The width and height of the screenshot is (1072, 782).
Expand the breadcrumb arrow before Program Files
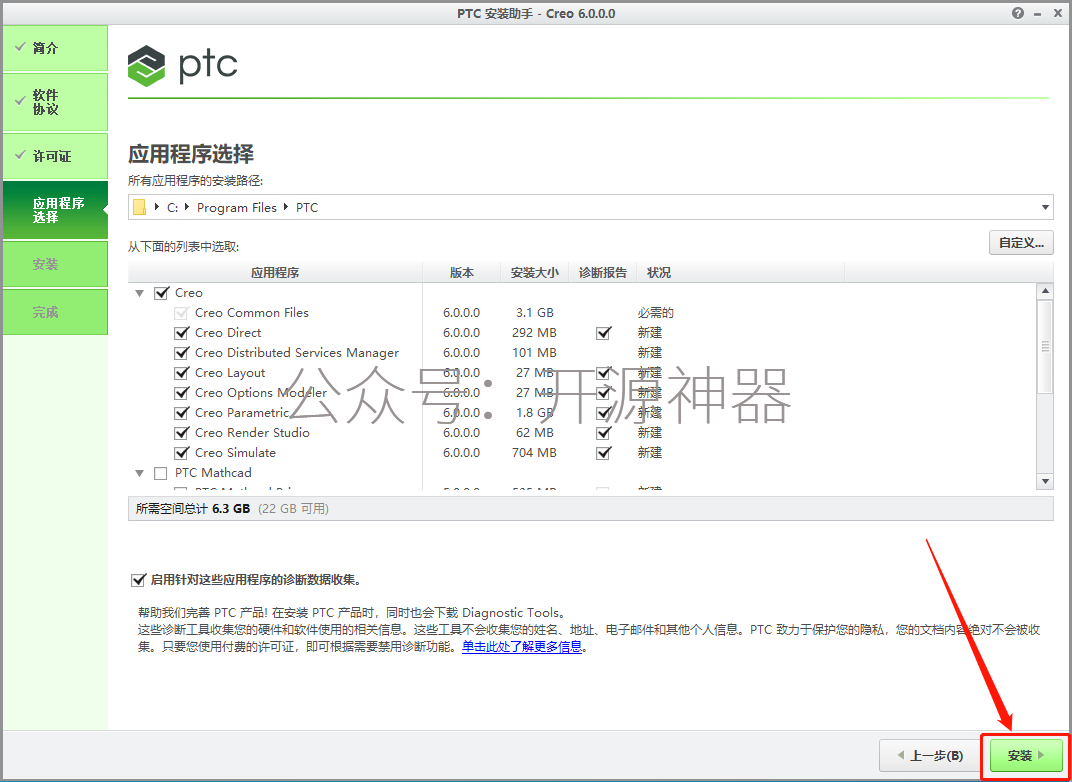click(188, 207)
